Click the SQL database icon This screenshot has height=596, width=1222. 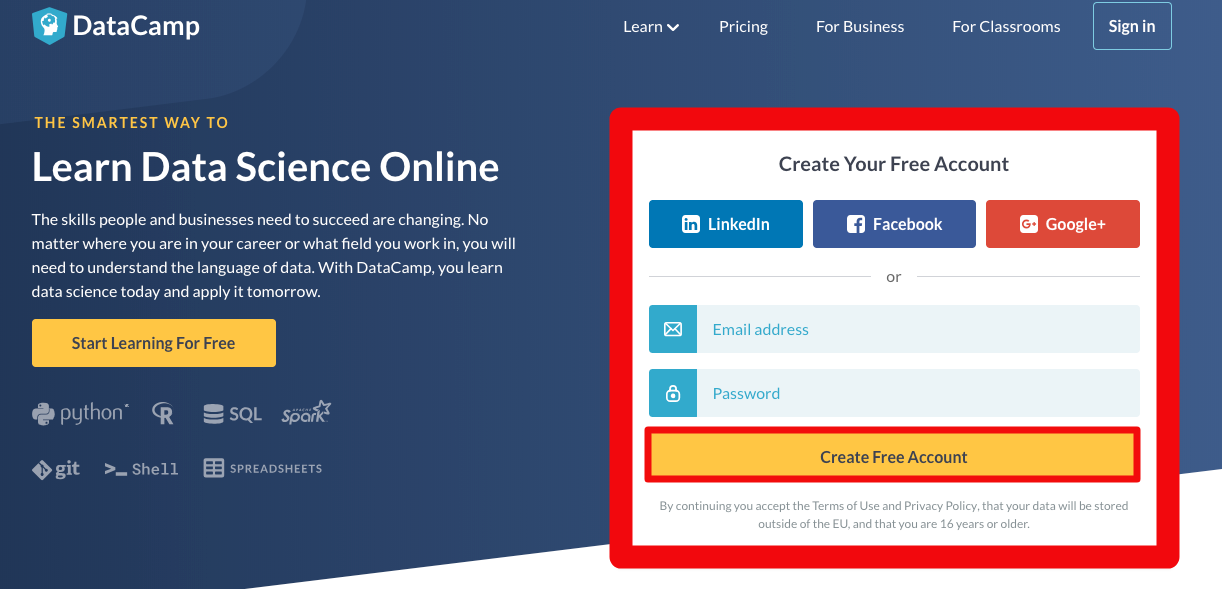(213, 414)
